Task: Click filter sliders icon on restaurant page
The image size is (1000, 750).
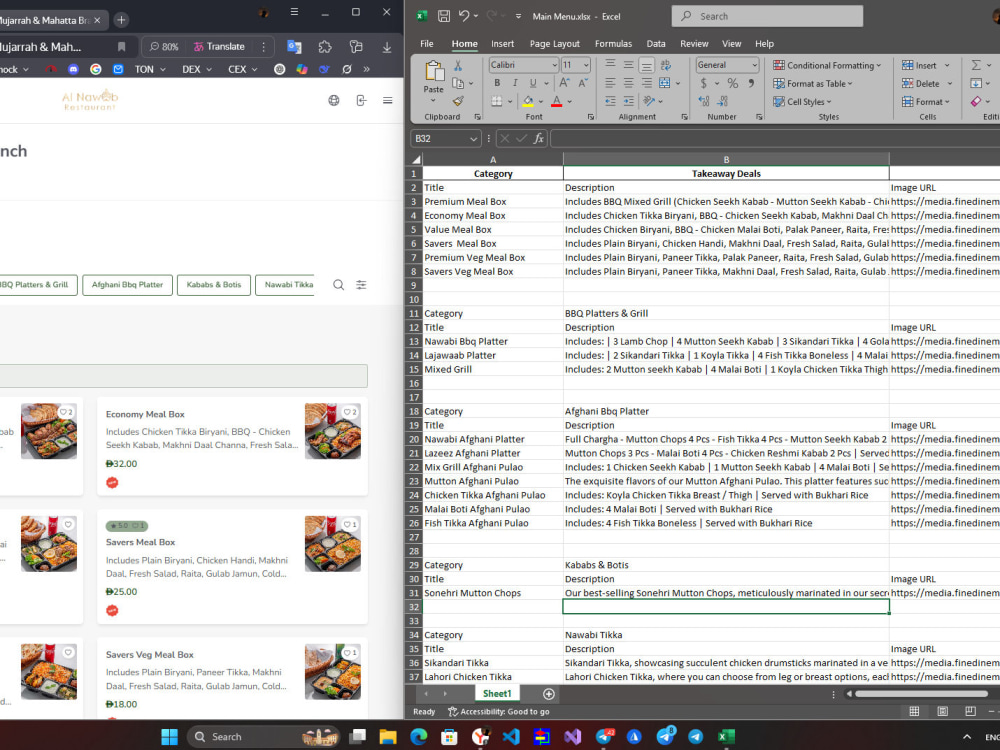Action: (361, 285)
